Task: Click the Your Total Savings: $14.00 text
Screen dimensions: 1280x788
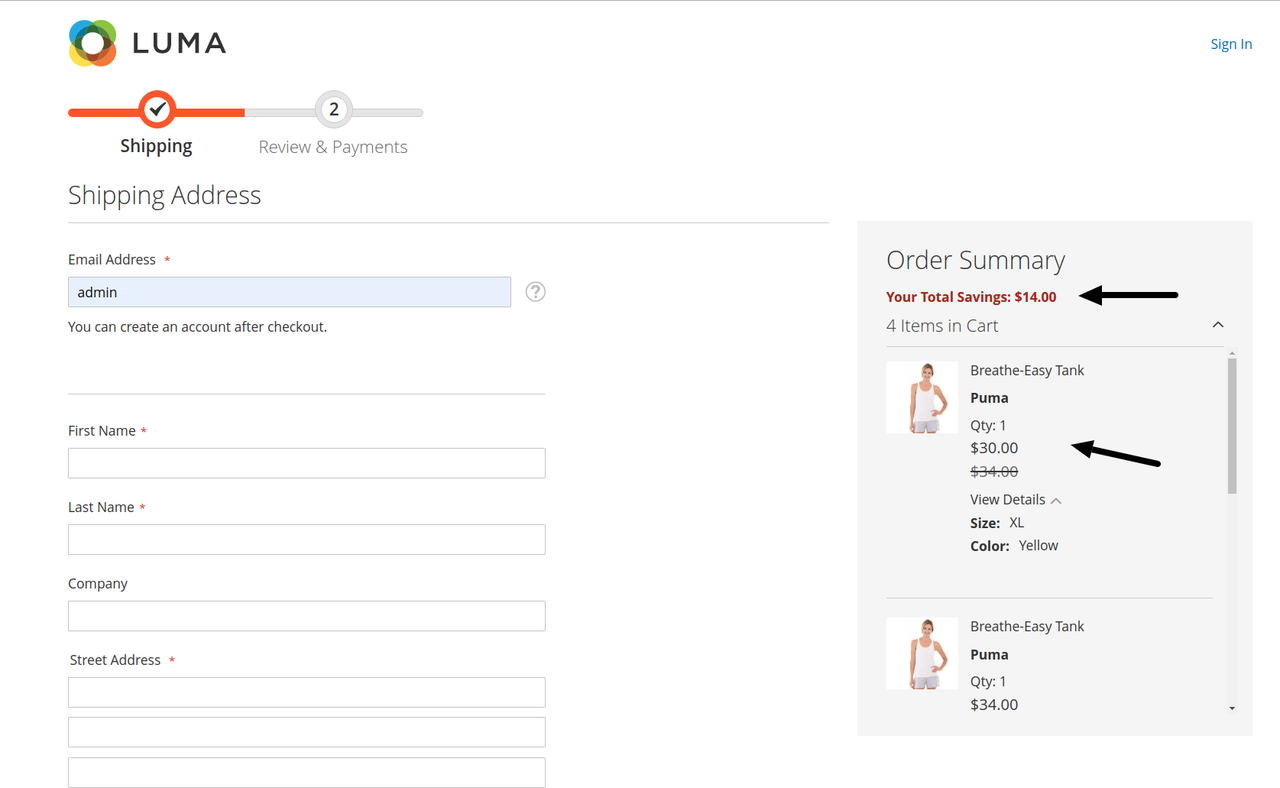Action: tap(971, 297)
